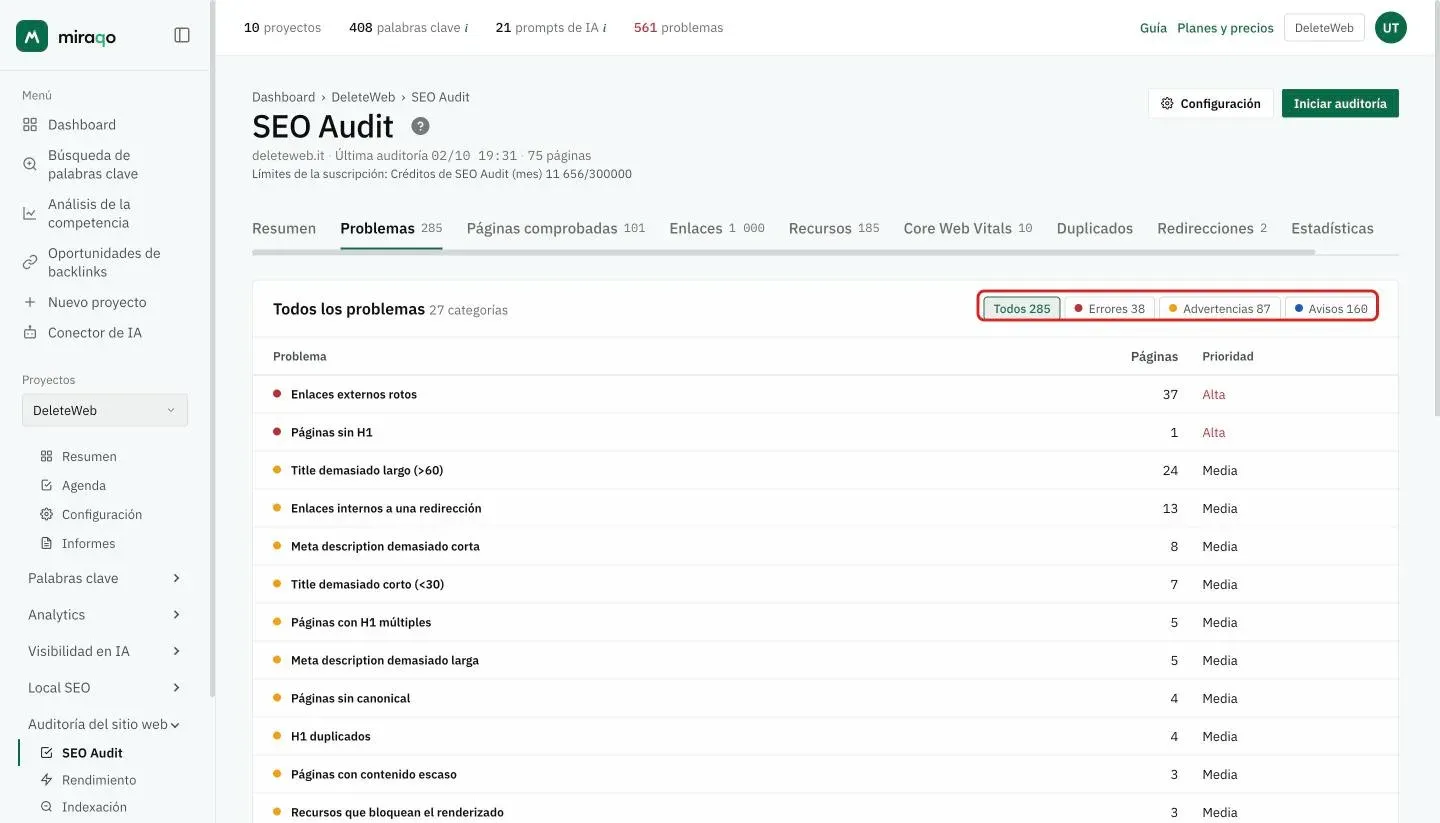Click the help question mark beside SEO Audit

pos(421,126)
